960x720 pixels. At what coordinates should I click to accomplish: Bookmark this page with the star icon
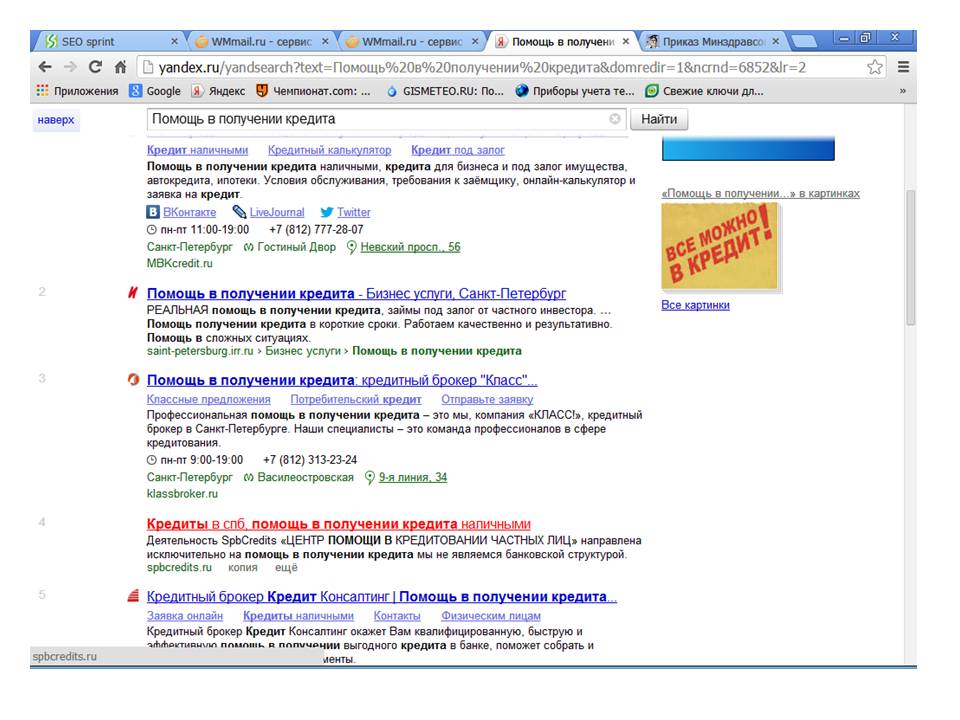[x=874, y=67]
